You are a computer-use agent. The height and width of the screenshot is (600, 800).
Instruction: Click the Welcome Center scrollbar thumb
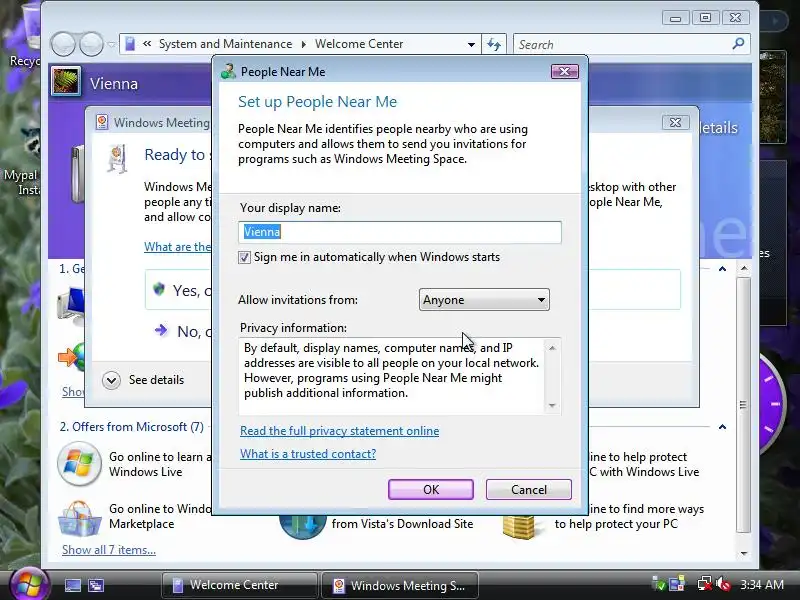coord(743,405)
